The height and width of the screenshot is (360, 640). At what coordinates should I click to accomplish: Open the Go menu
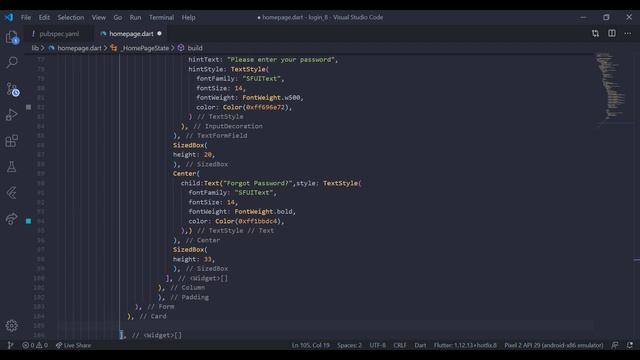coord(118,18)
